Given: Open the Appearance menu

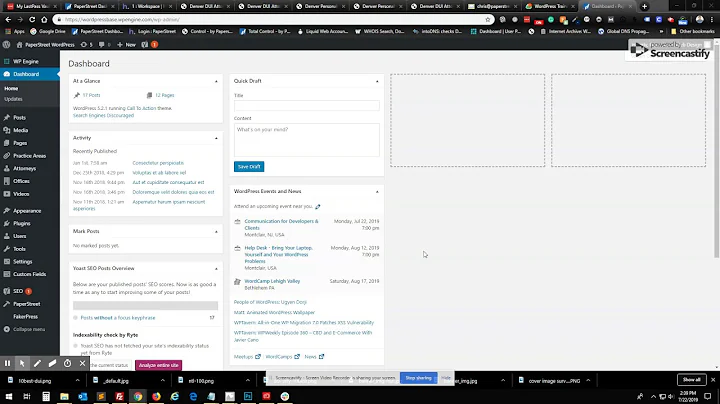Looking at the screenshot, I should click(x=27, y=211).
